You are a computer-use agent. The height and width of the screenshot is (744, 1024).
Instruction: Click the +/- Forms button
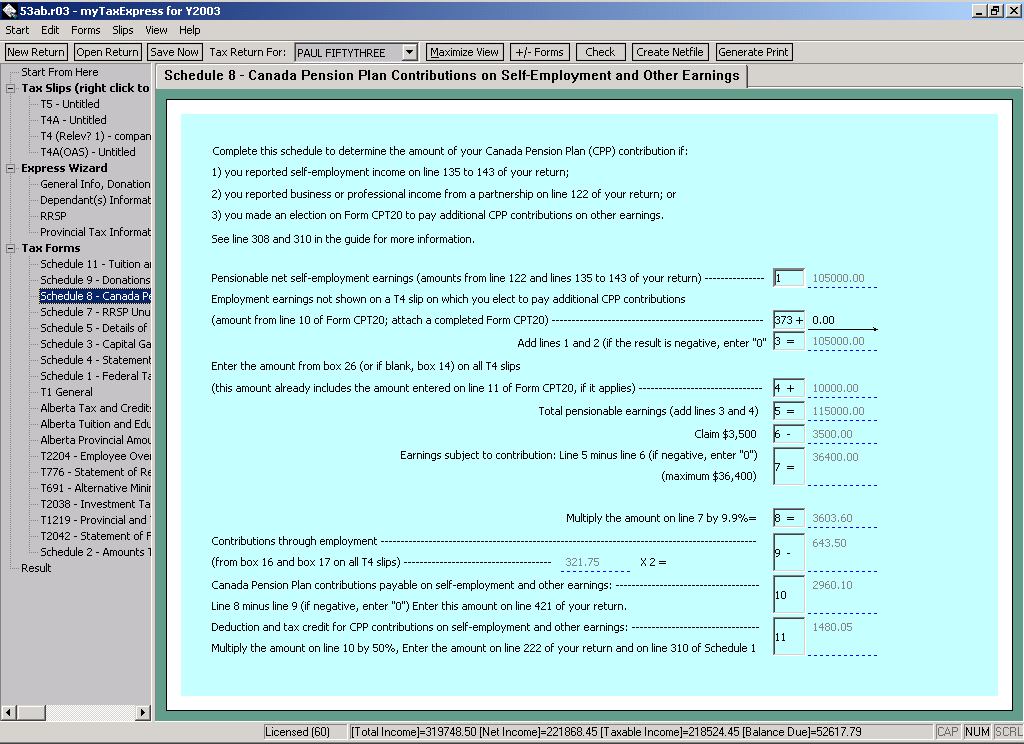click(x=539, y=52)
